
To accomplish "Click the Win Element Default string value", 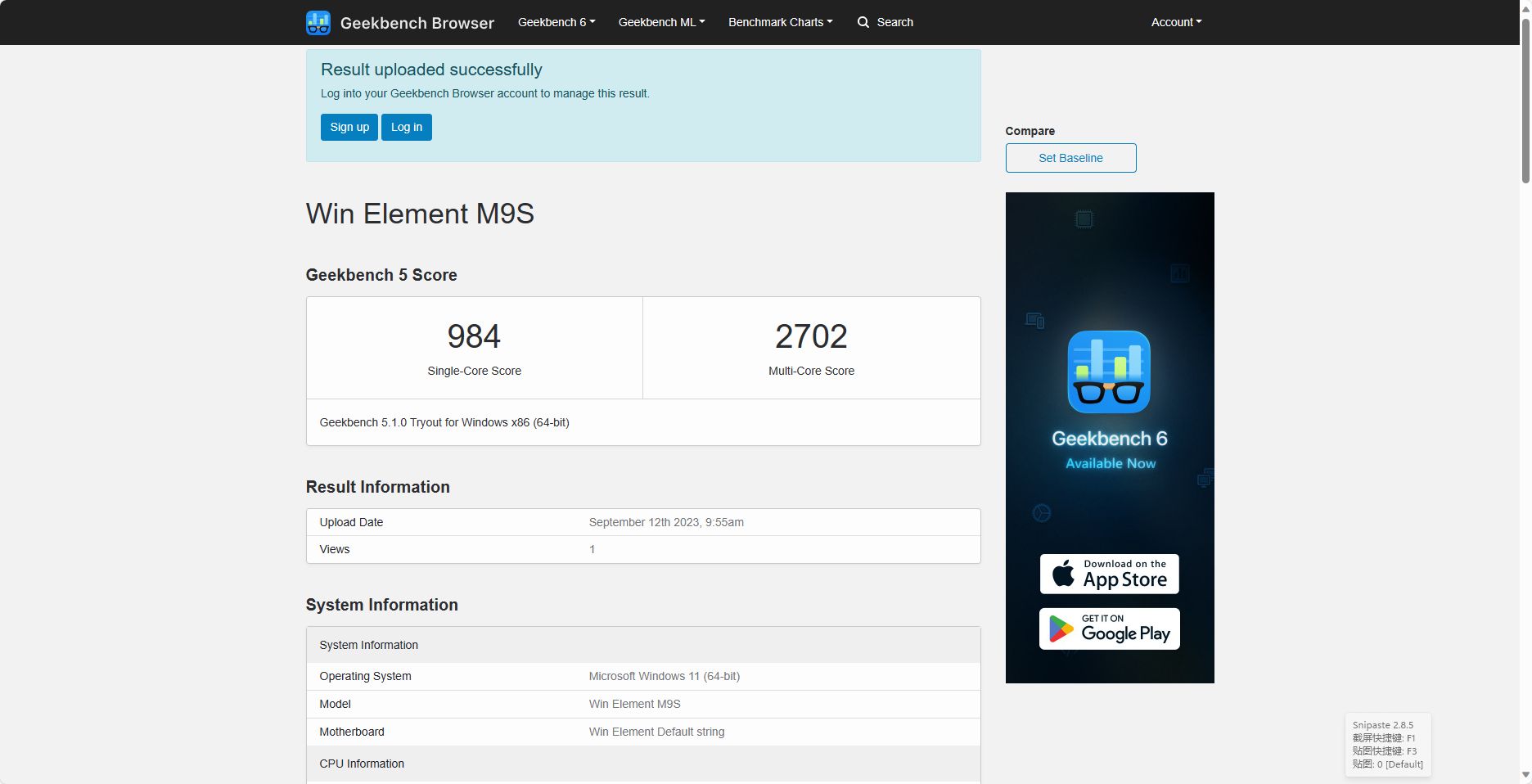I will tap(657, 732).
